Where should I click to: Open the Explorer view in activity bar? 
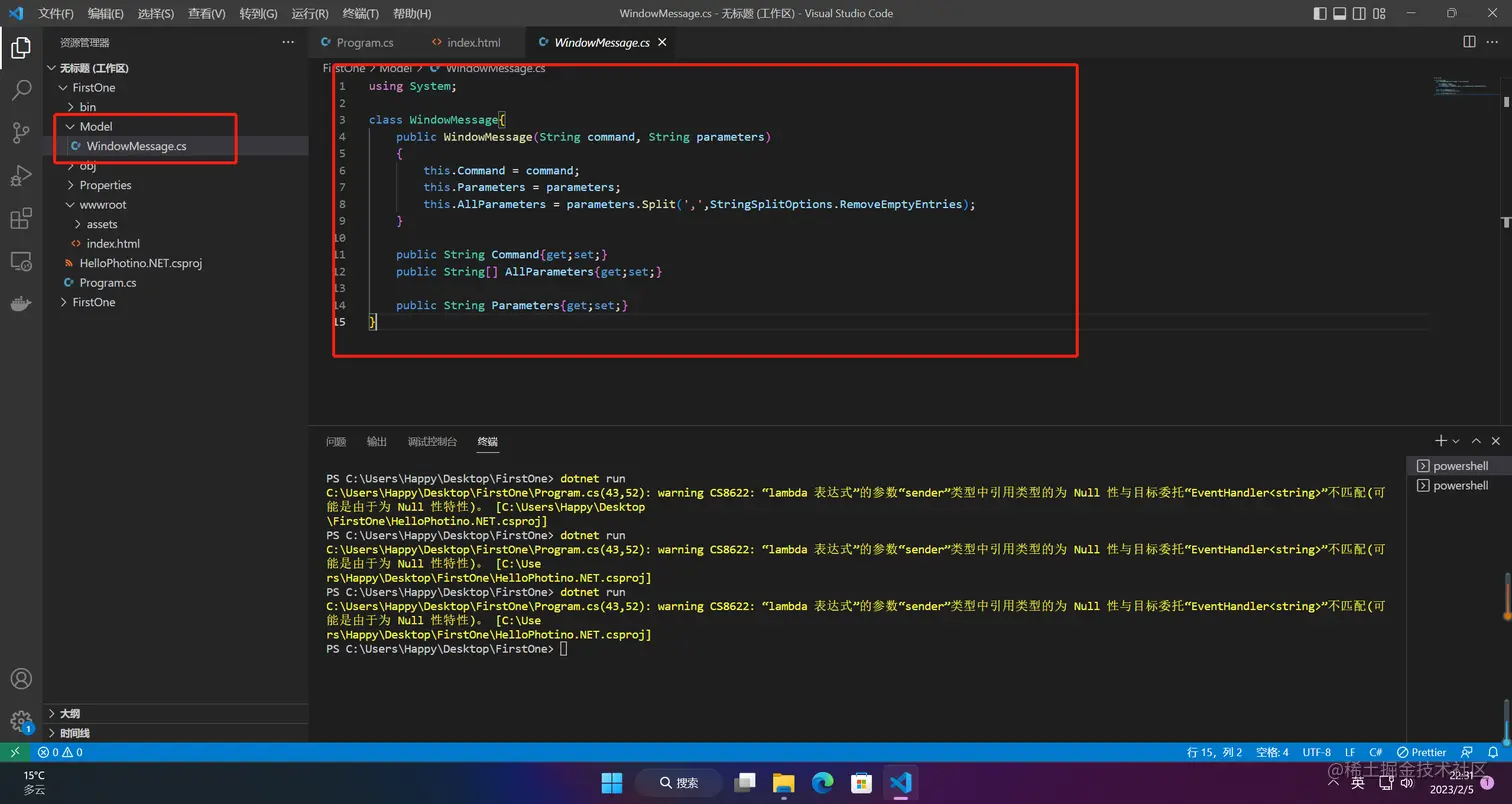pyautogui.click(x=21, y=47)
